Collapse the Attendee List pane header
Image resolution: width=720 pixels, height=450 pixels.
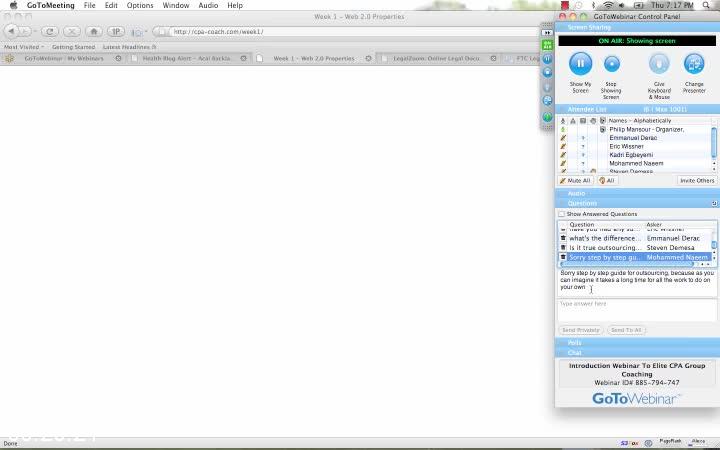[x=637, y=109]
